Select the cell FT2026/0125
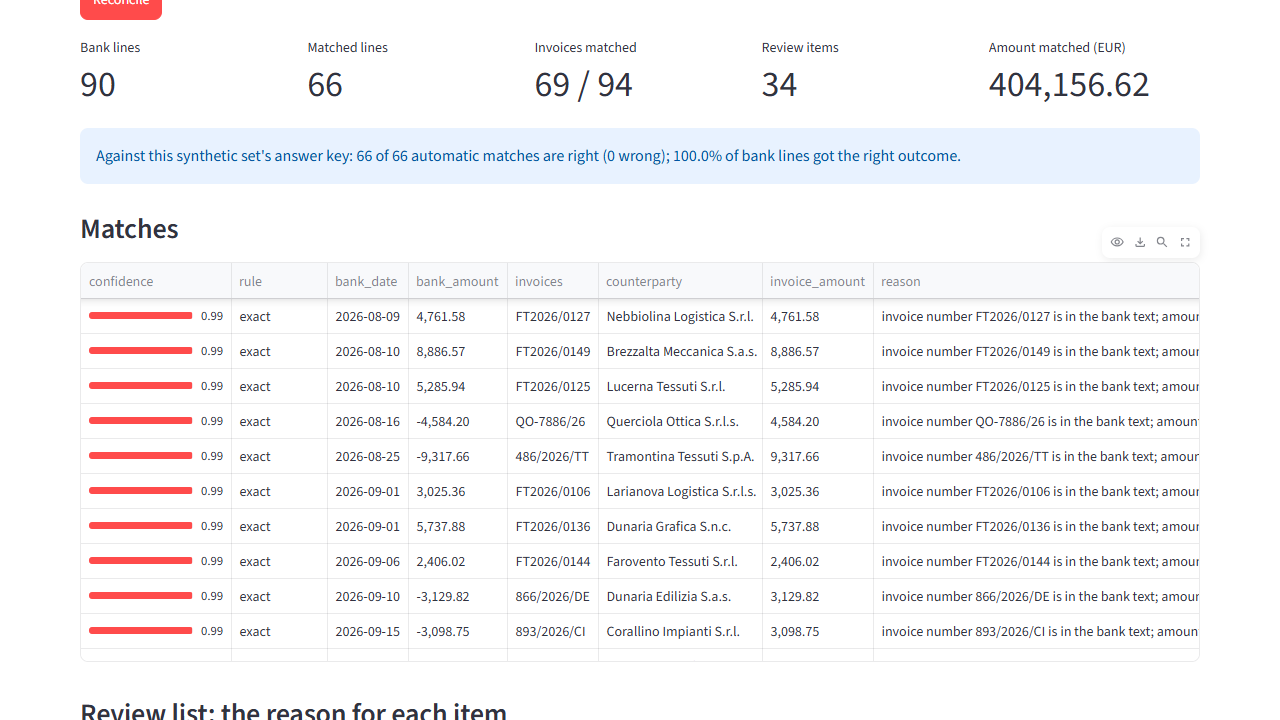 pyautogui.click(x=552, y=386)
